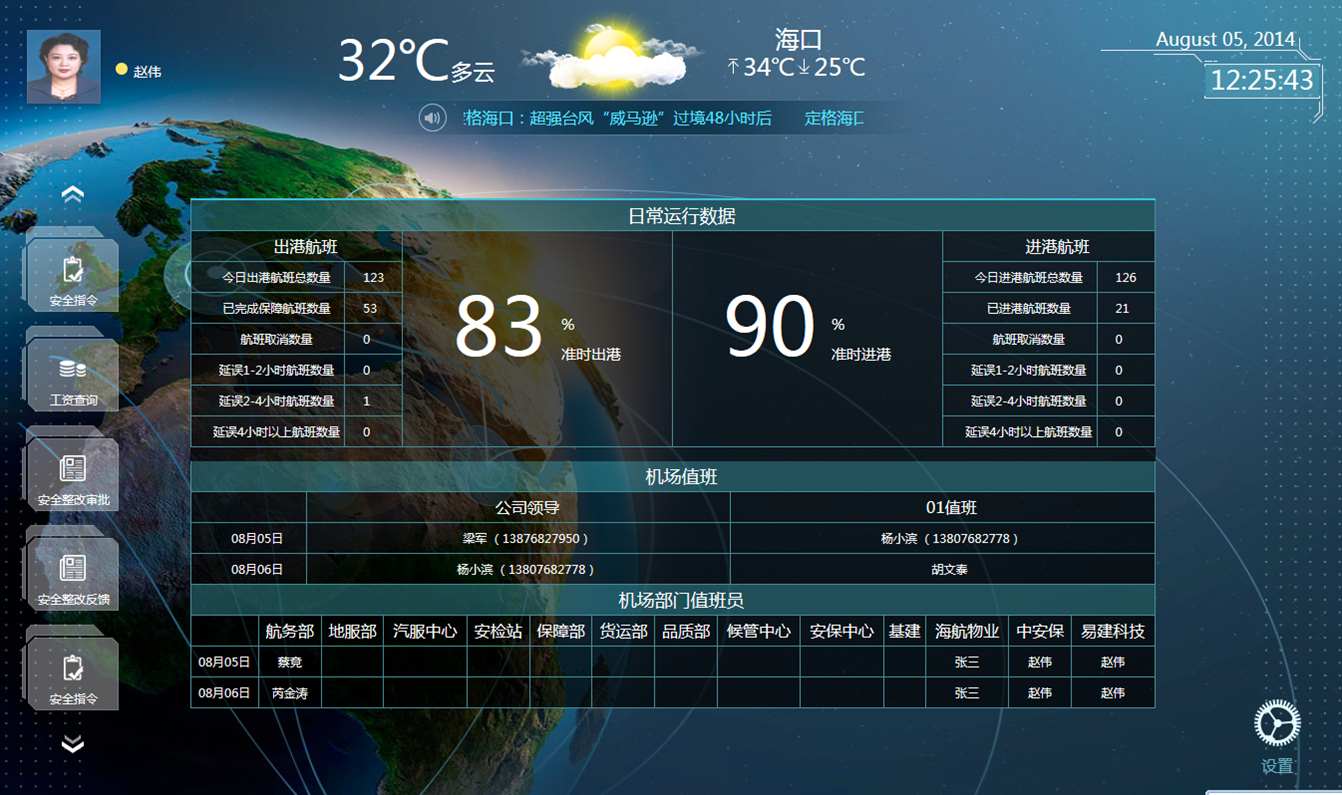Click the 安检站 column header
This screenshot has width=1342, height=795.
pos(498,632)
